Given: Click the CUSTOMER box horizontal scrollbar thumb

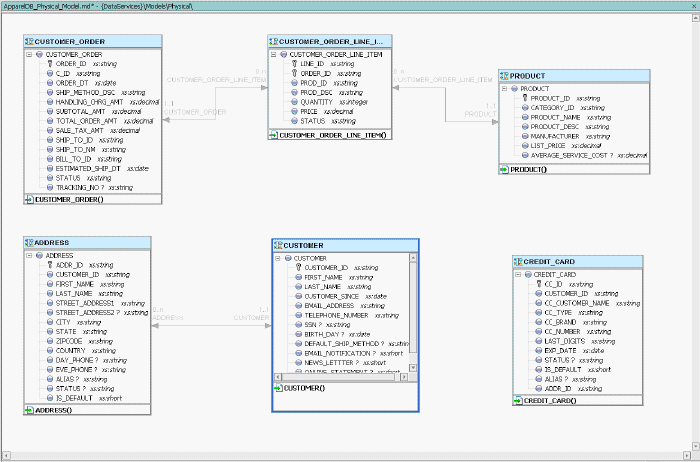Looking at the screenshot, I should pyautogui.click(x=338, y=377).
